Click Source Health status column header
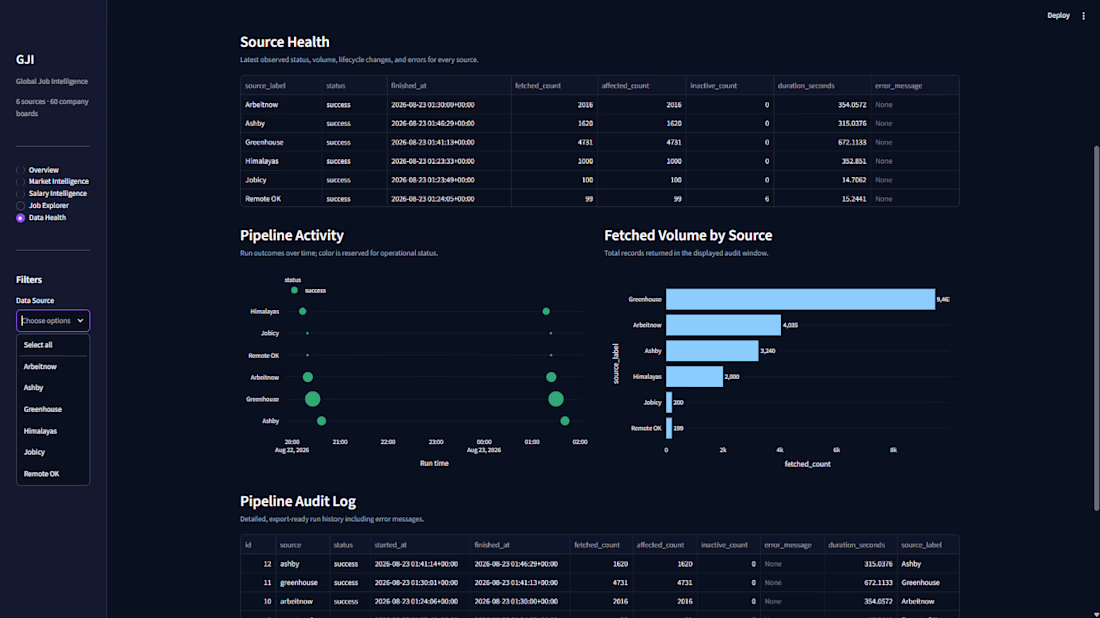The width and height of the screenshot is (1100, 618). click(354, 86)
